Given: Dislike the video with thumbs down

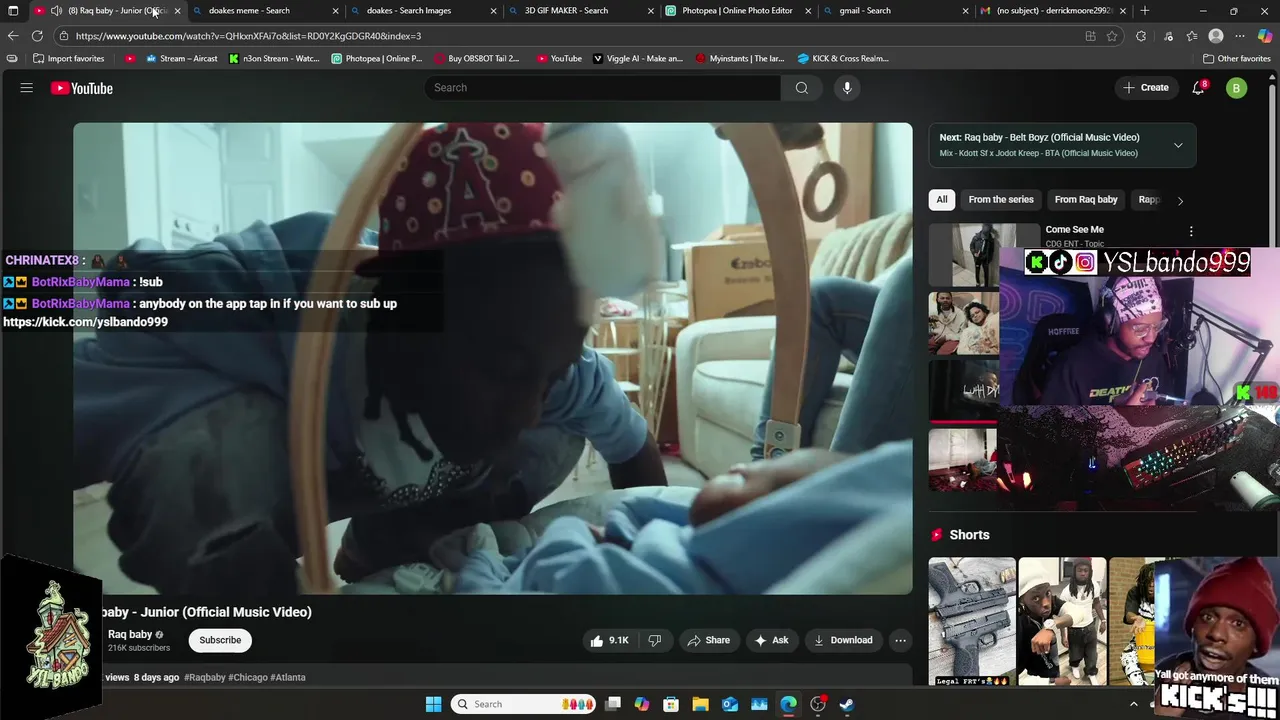Looking at the screenshot, I should [x=655, y=640].
